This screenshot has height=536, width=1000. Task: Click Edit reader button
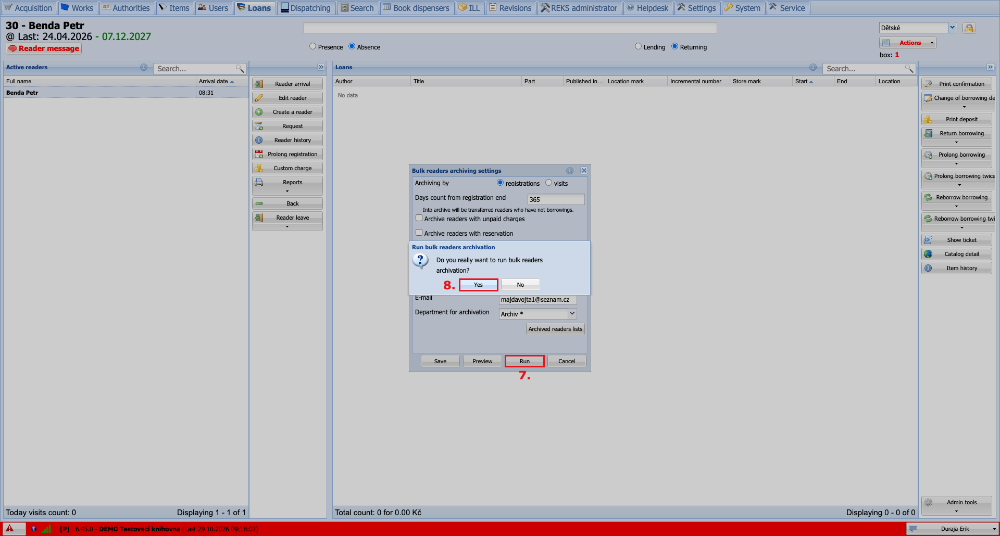point(287,98)
